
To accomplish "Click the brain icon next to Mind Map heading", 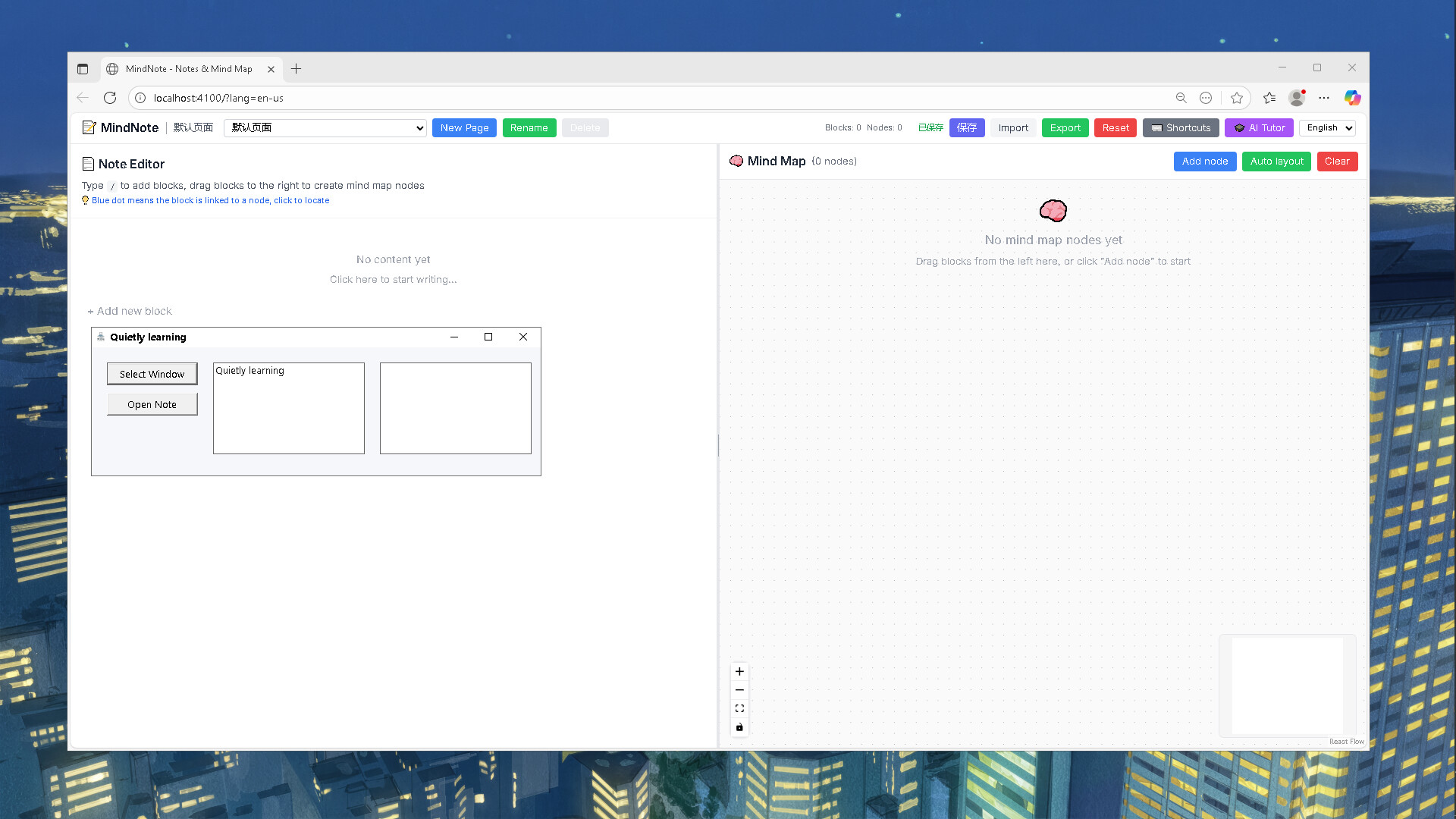I will click(x=736, y=161).
